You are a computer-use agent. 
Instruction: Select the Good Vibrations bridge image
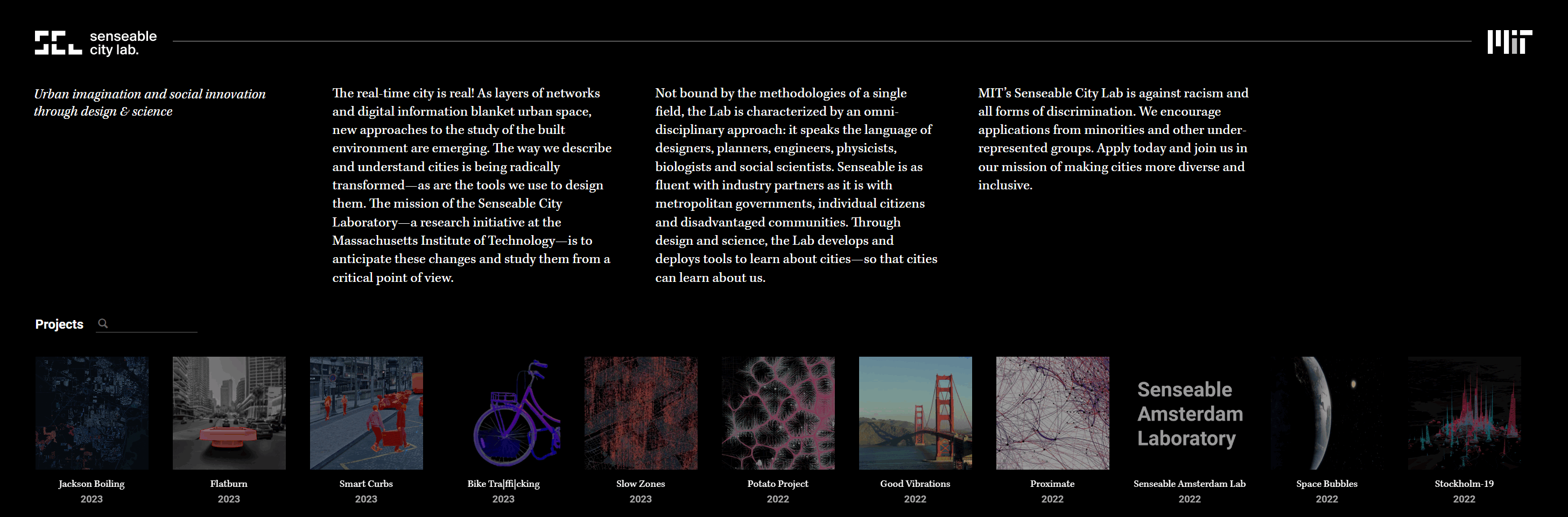(x=916, y=413)
